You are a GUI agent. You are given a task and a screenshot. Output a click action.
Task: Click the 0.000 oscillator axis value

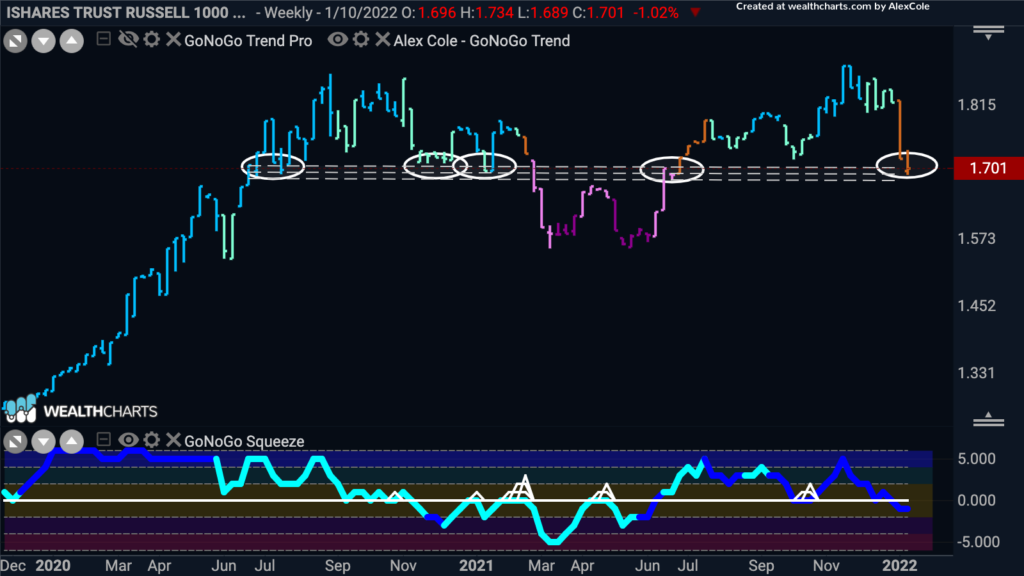(x=977, y=501)
